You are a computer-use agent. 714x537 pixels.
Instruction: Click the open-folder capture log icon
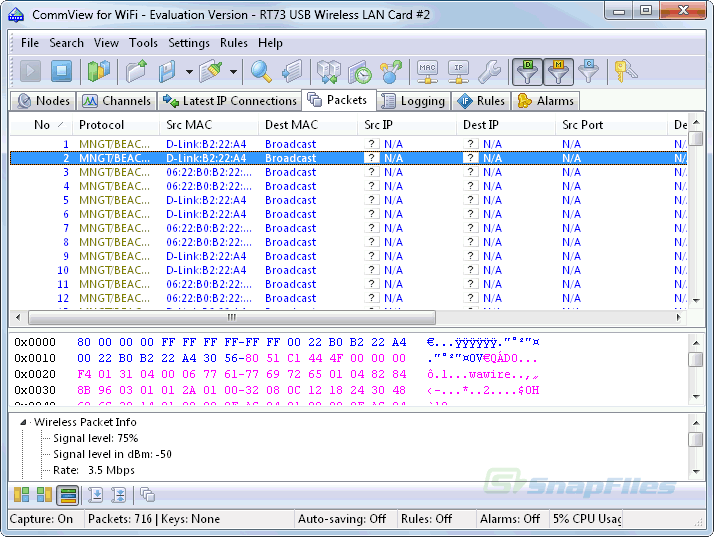click(137, 71)
